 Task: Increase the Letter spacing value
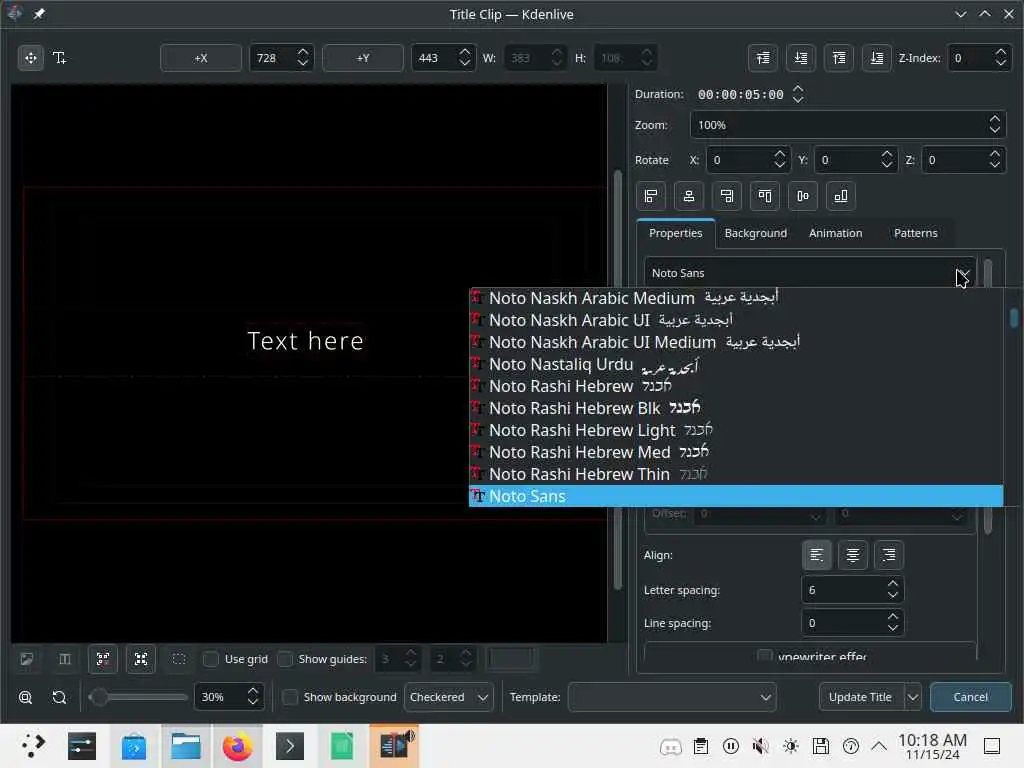point(893,583)
